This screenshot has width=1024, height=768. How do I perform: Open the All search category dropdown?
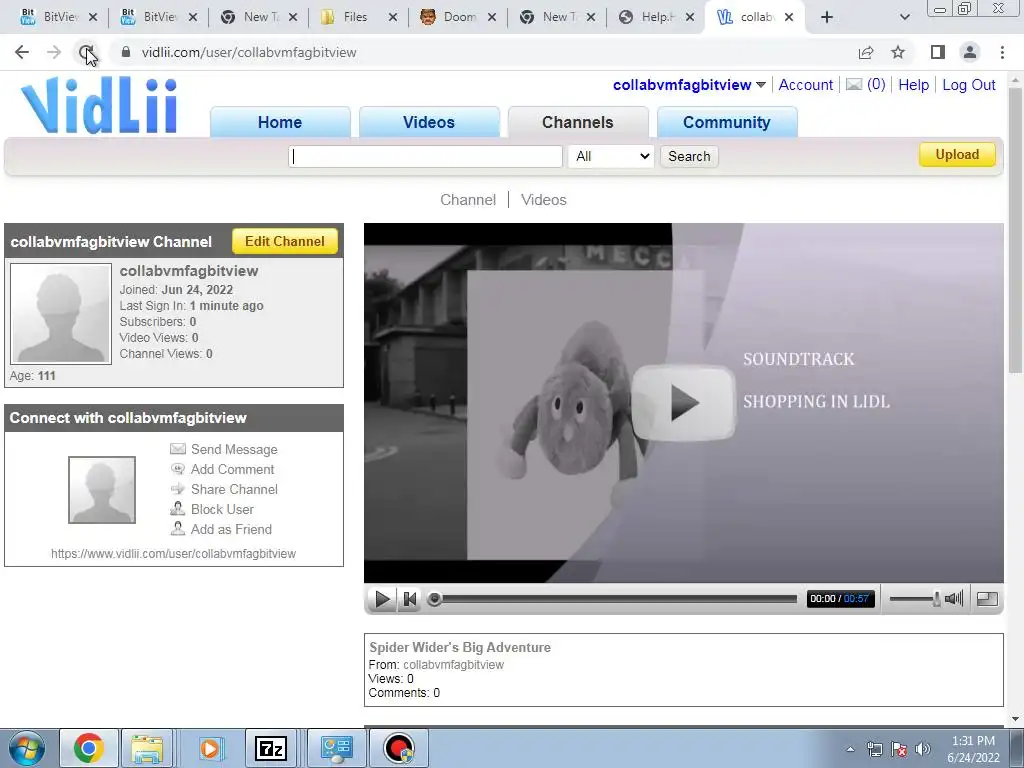(x=611, y=157)
